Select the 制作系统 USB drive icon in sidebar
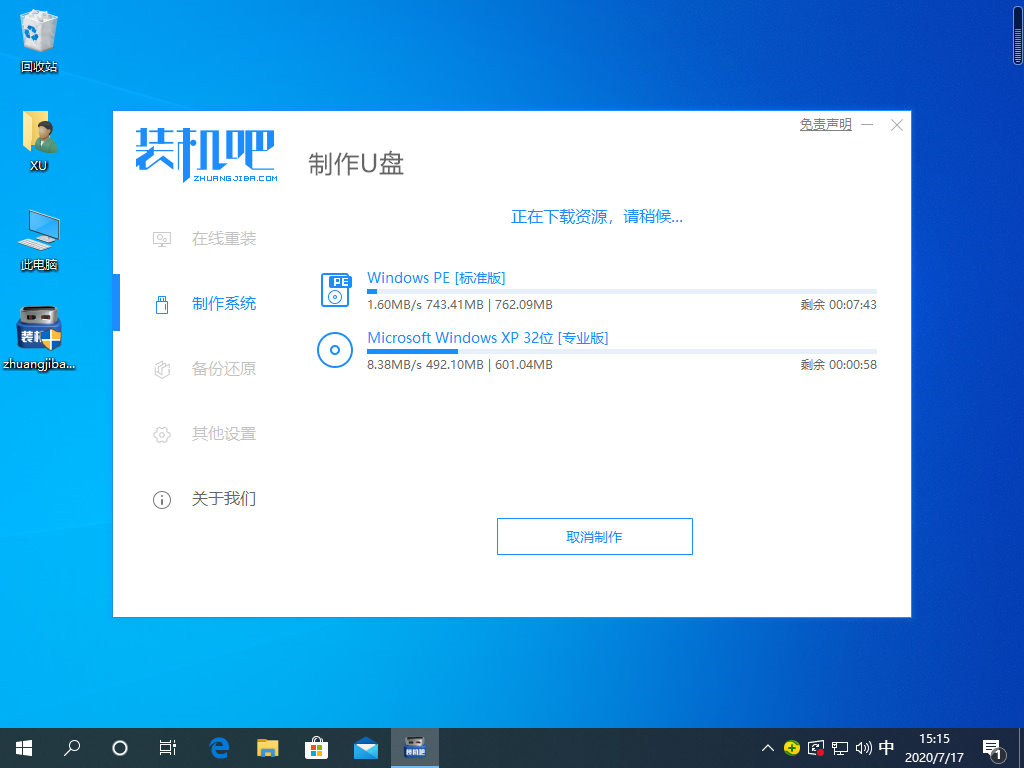Screen dimensions: 1024x768 162,304
